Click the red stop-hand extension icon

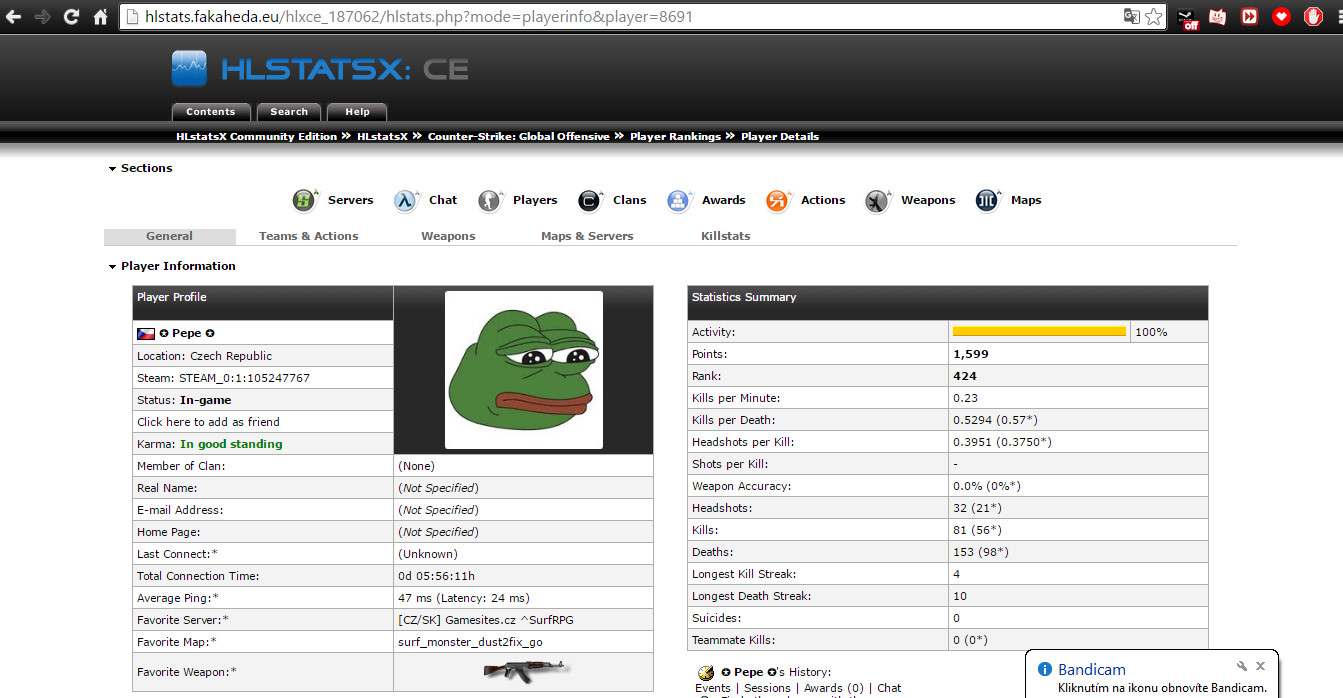(1314, 16)
